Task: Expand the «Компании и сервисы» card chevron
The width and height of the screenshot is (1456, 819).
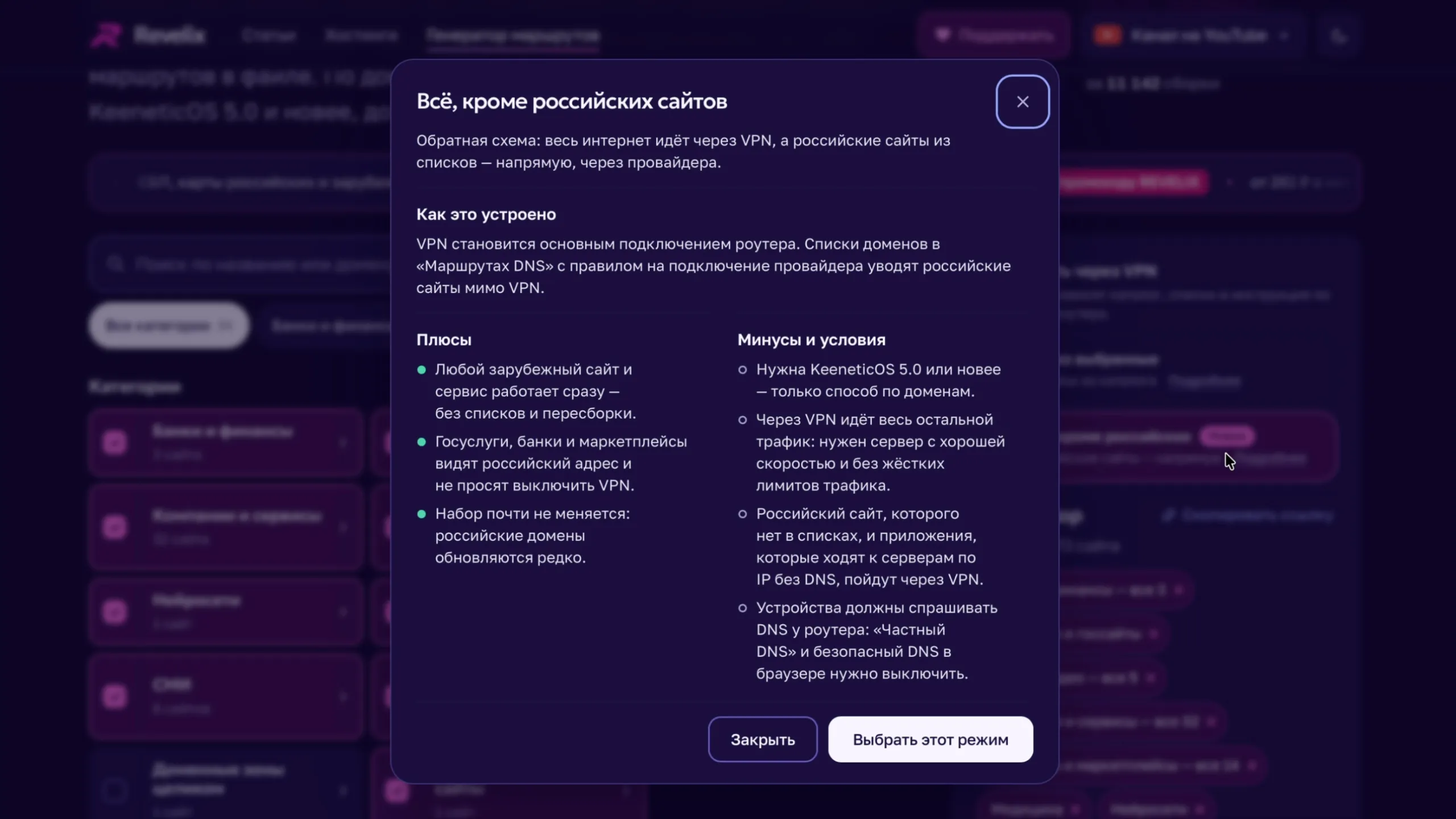Action: [343, 527]
